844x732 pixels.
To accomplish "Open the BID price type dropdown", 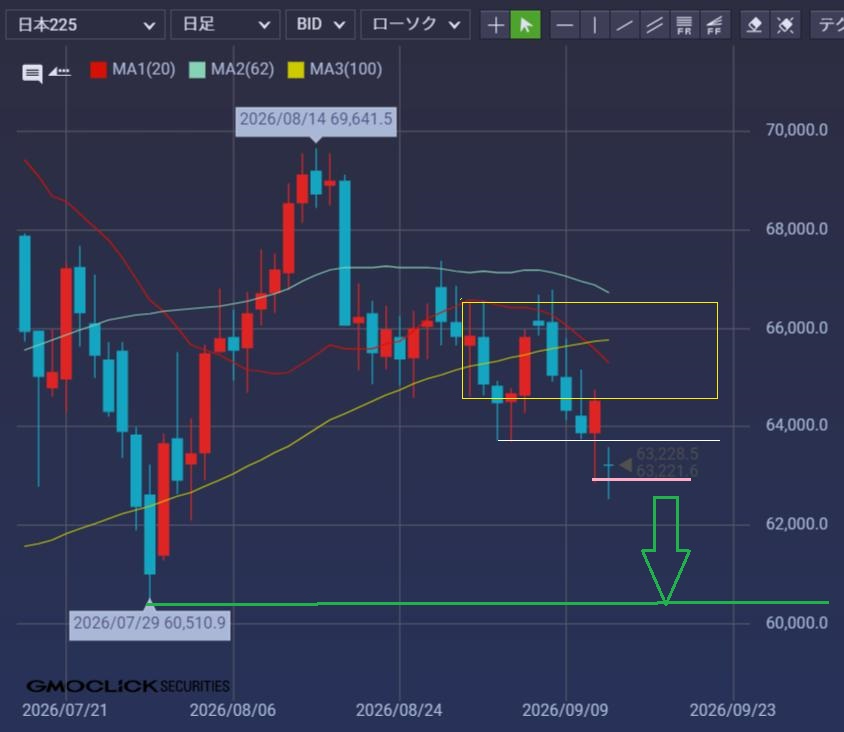I will 320,25.
